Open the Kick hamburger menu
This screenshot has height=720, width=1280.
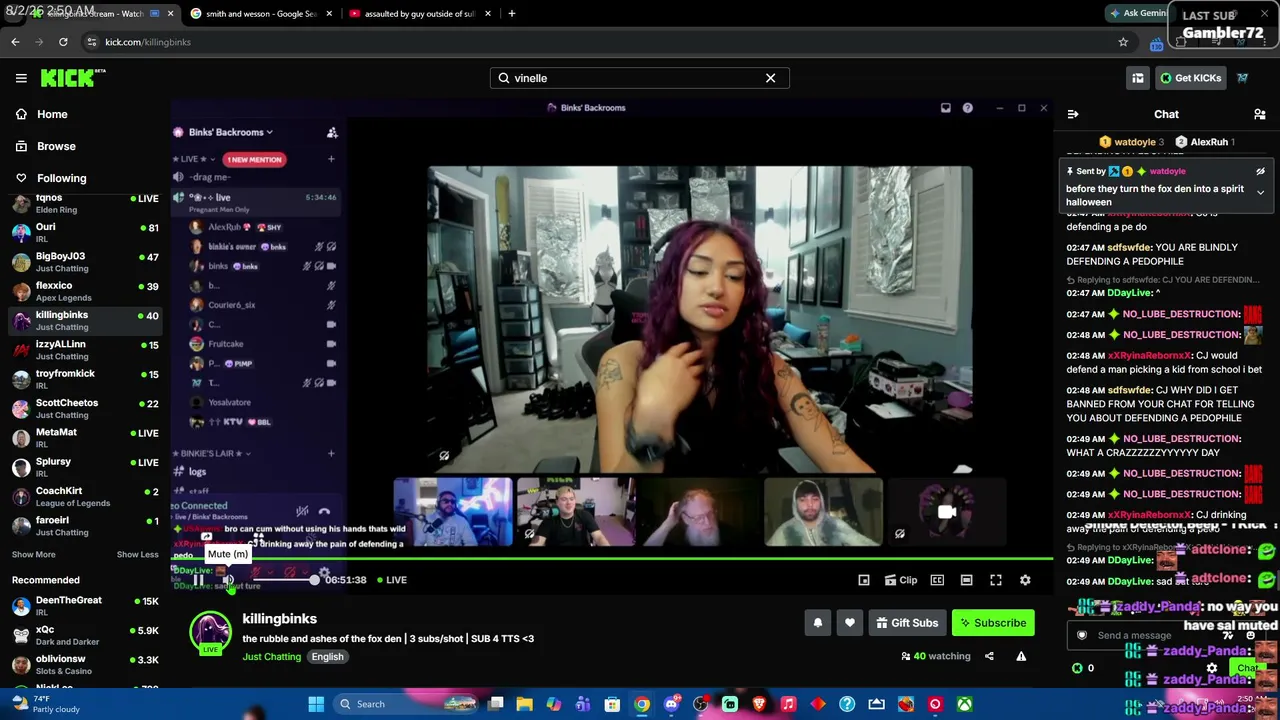21,78
